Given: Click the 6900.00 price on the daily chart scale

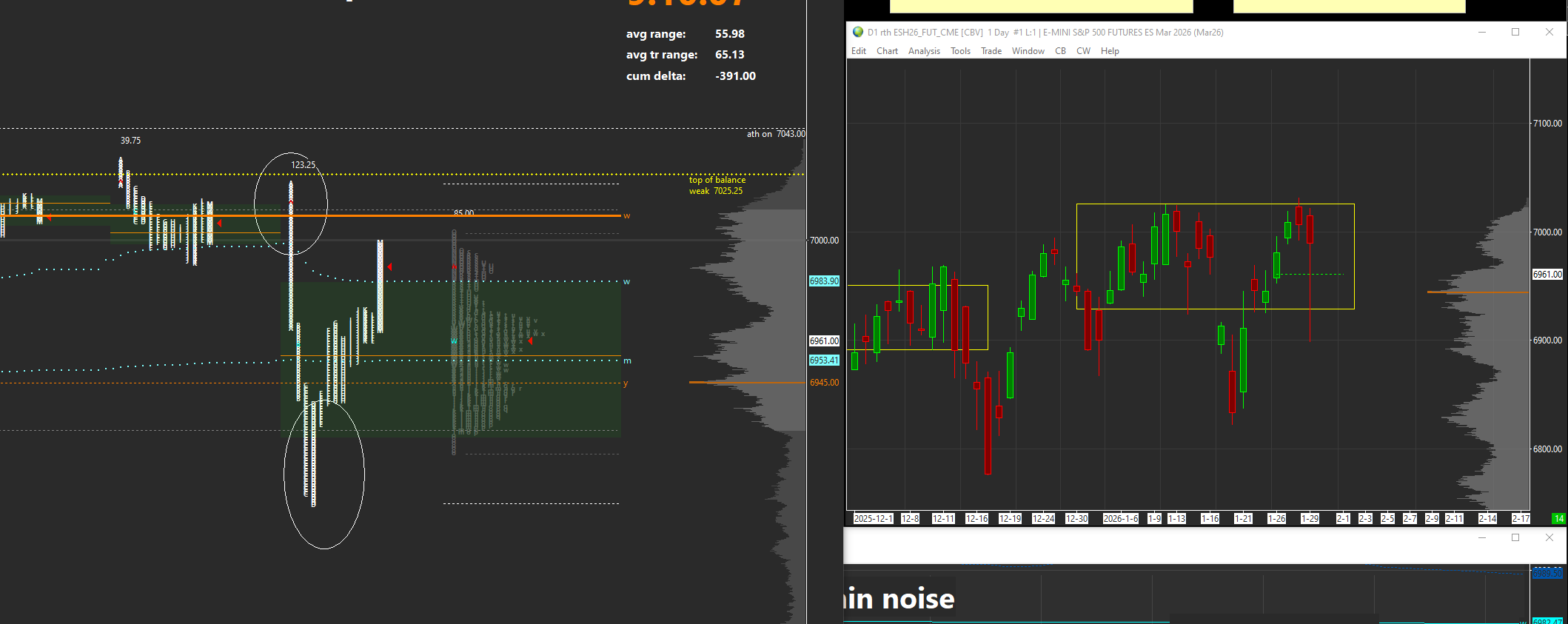Looking at the screenshot, I should click(1547, 340).
